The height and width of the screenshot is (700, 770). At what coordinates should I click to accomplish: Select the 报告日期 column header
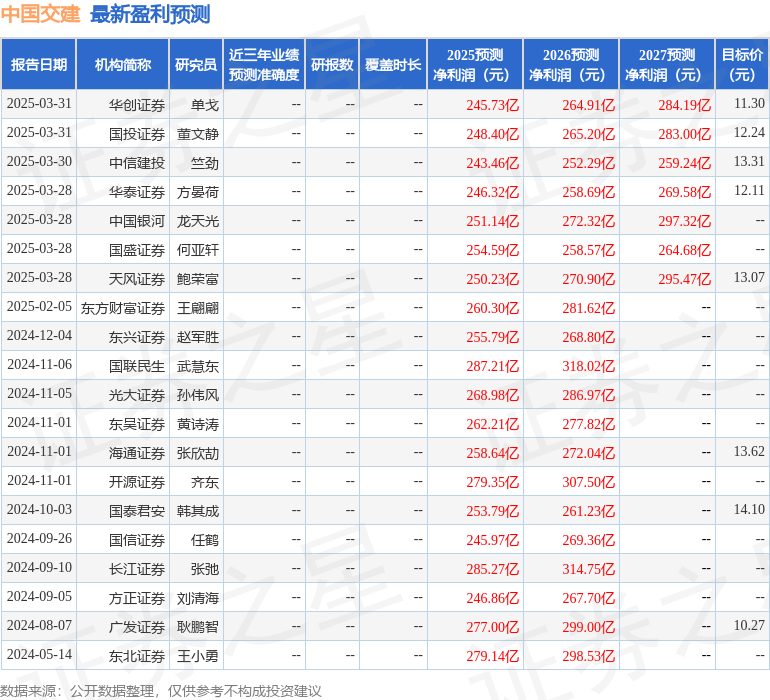(x=38, y=64)
